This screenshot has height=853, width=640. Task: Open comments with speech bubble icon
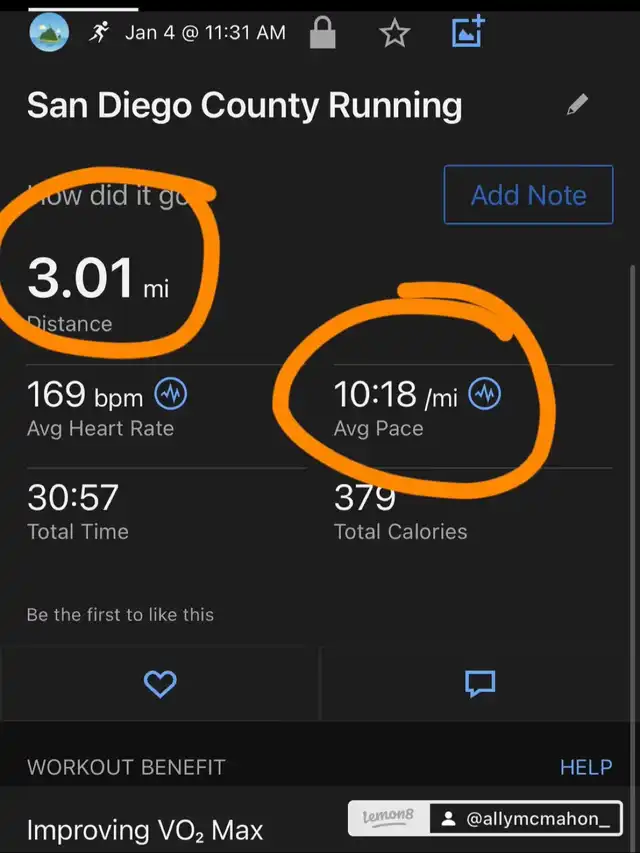click(480, 683)
